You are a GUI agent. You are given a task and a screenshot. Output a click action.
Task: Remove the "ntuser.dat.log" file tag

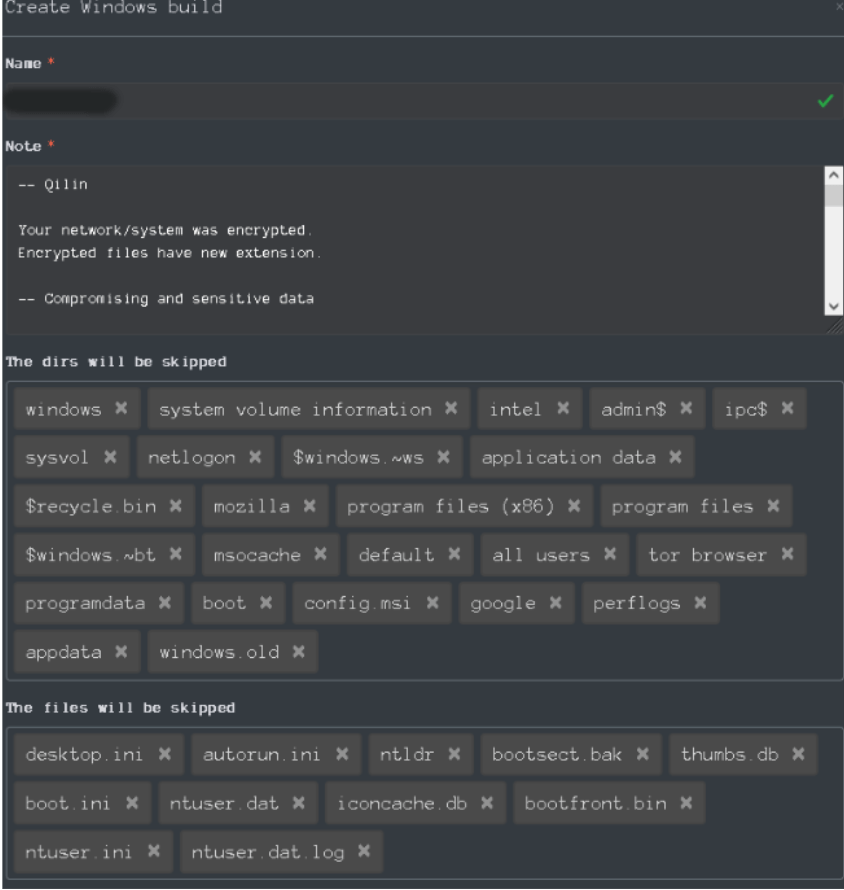(364, 851)
